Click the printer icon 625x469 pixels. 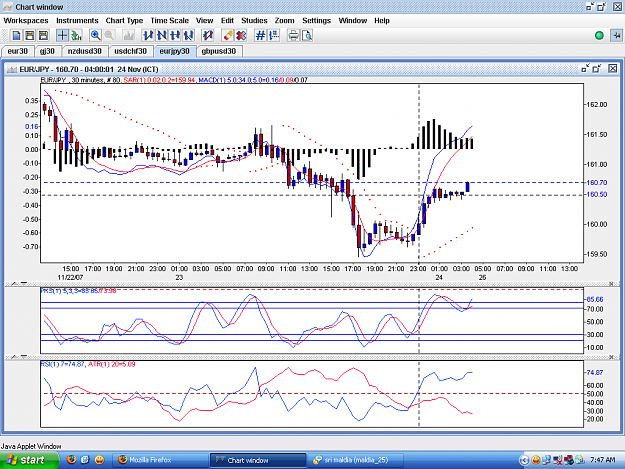click(293, 36)
